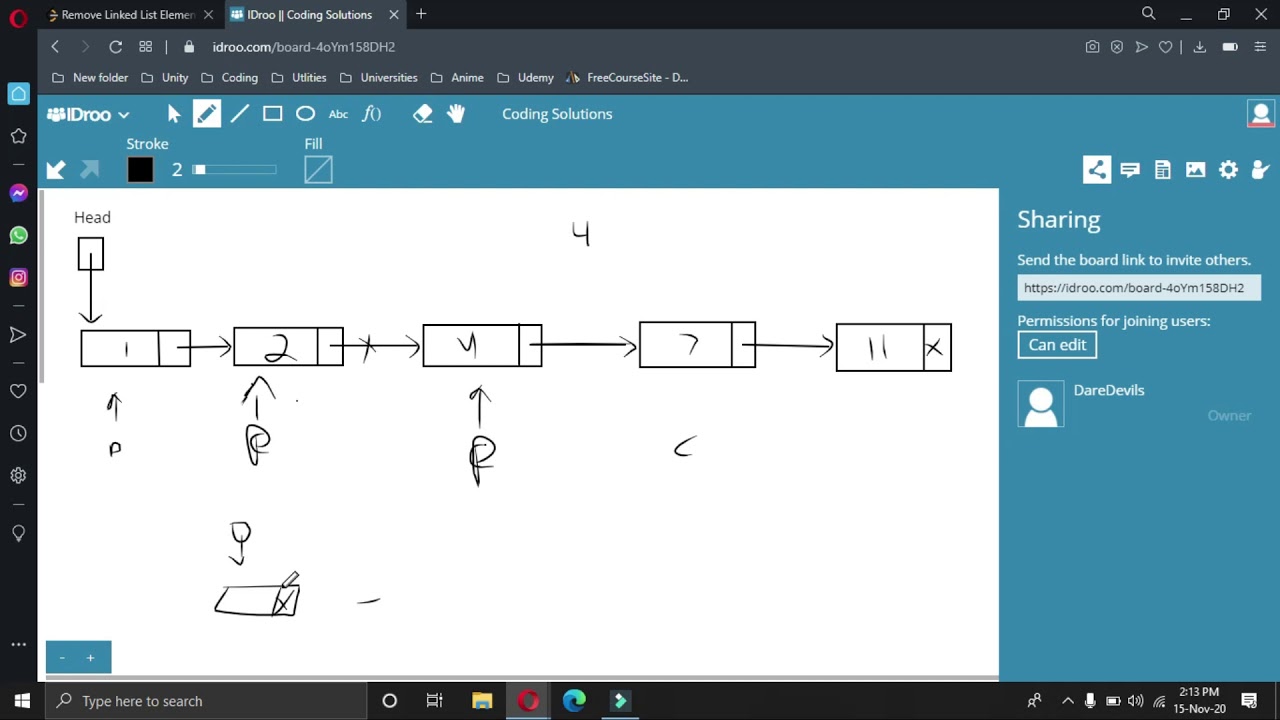Open the Universities bookmarks folder

coord(379,77)
